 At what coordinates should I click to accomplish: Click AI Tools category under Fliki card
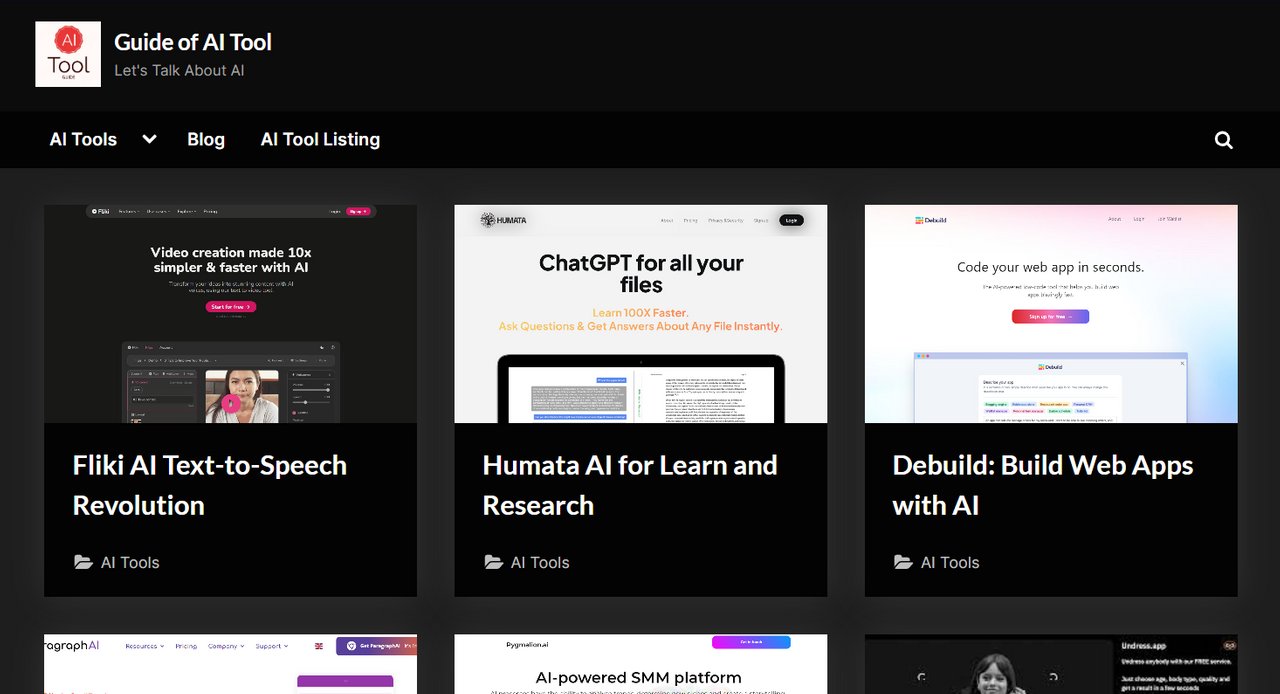pyautogui.click(x=130, y=562)
